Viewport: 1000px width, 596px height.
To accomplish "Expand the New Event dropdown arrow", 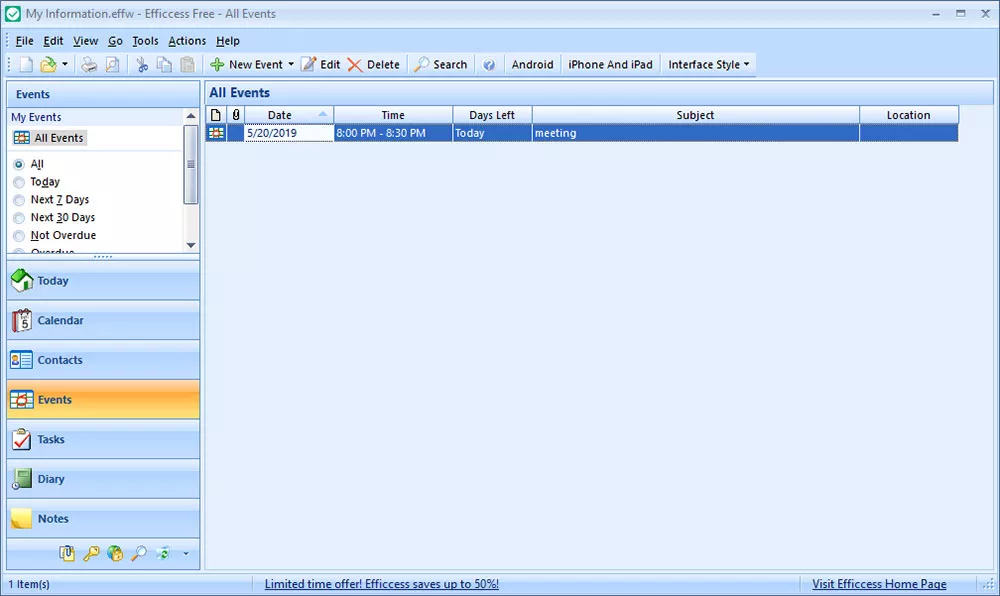I will point(291,64).
